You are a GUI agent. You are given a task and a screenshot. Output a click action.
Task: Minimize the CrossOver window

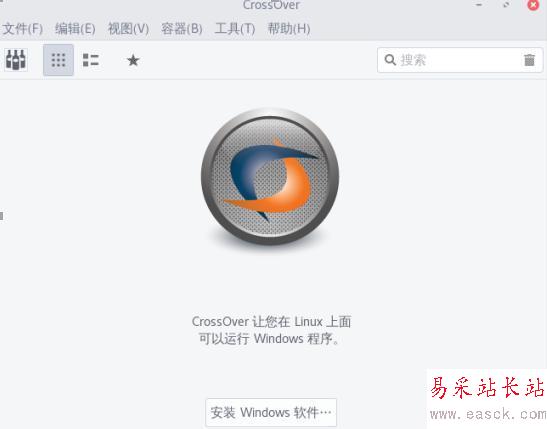[x=479, y=5]
